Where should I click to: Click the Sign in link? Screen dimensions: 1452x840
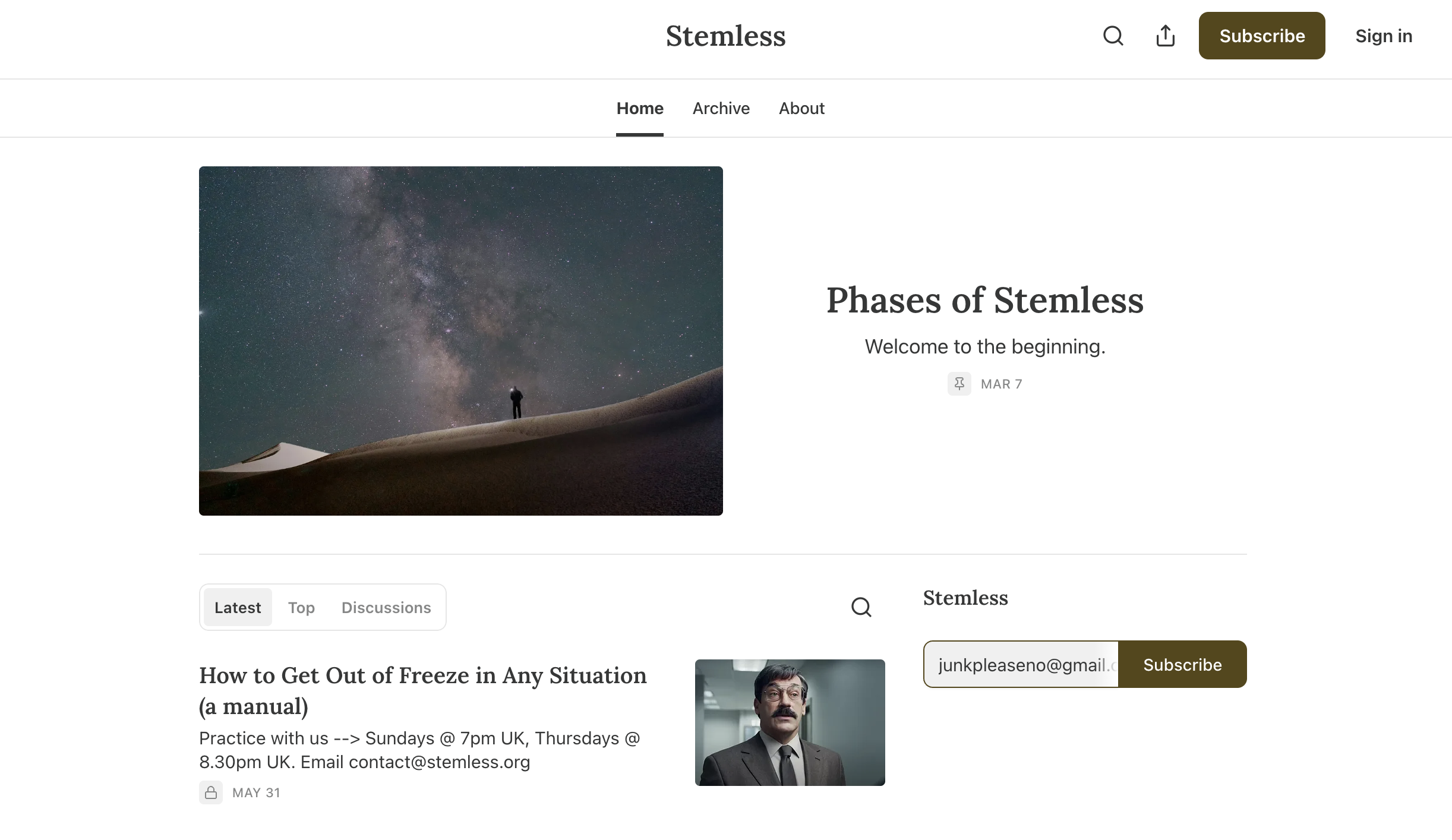[x=1384, y=36]
